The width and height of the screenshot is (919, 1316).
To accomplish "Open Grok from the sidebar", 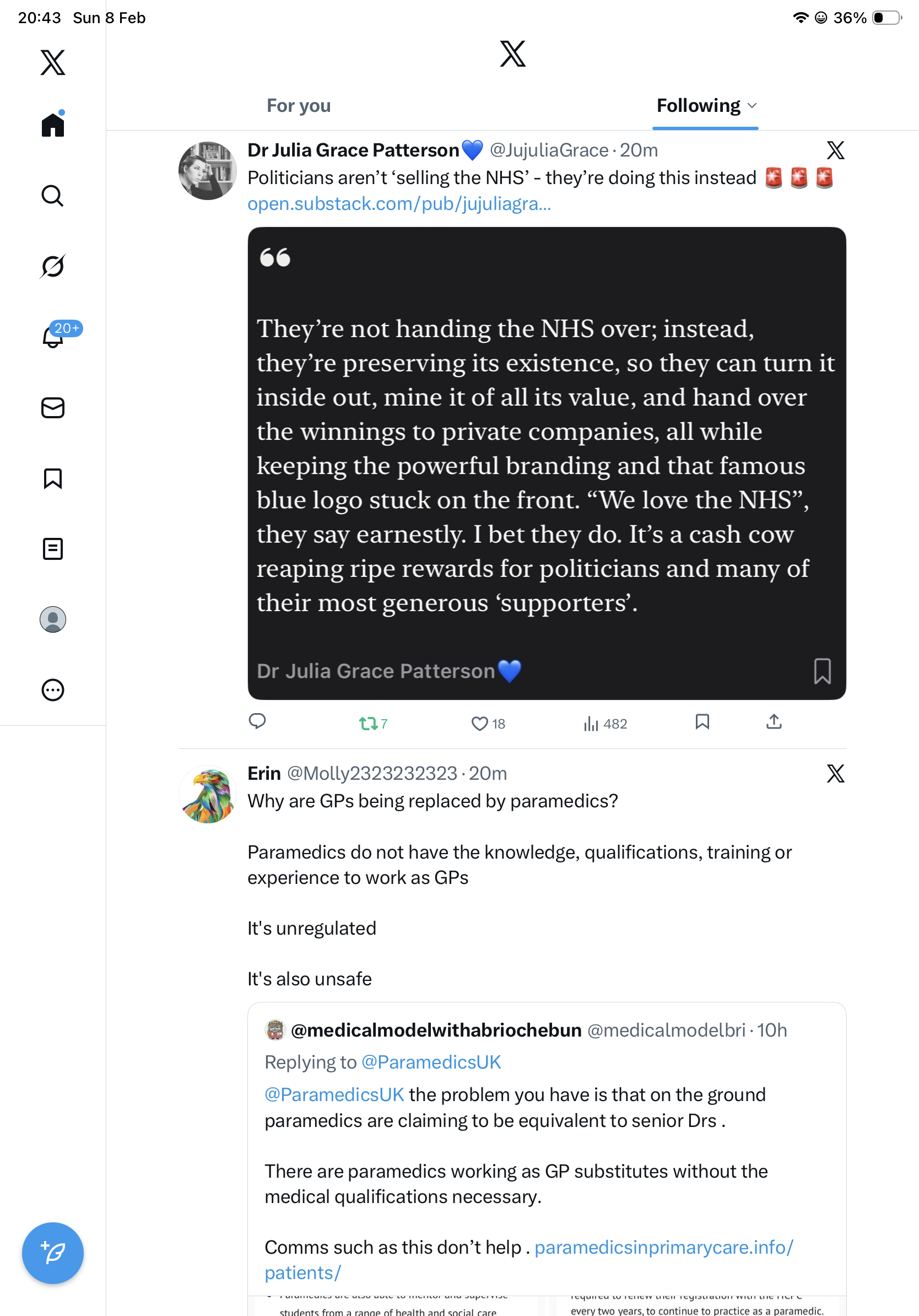I will [53, 267].
